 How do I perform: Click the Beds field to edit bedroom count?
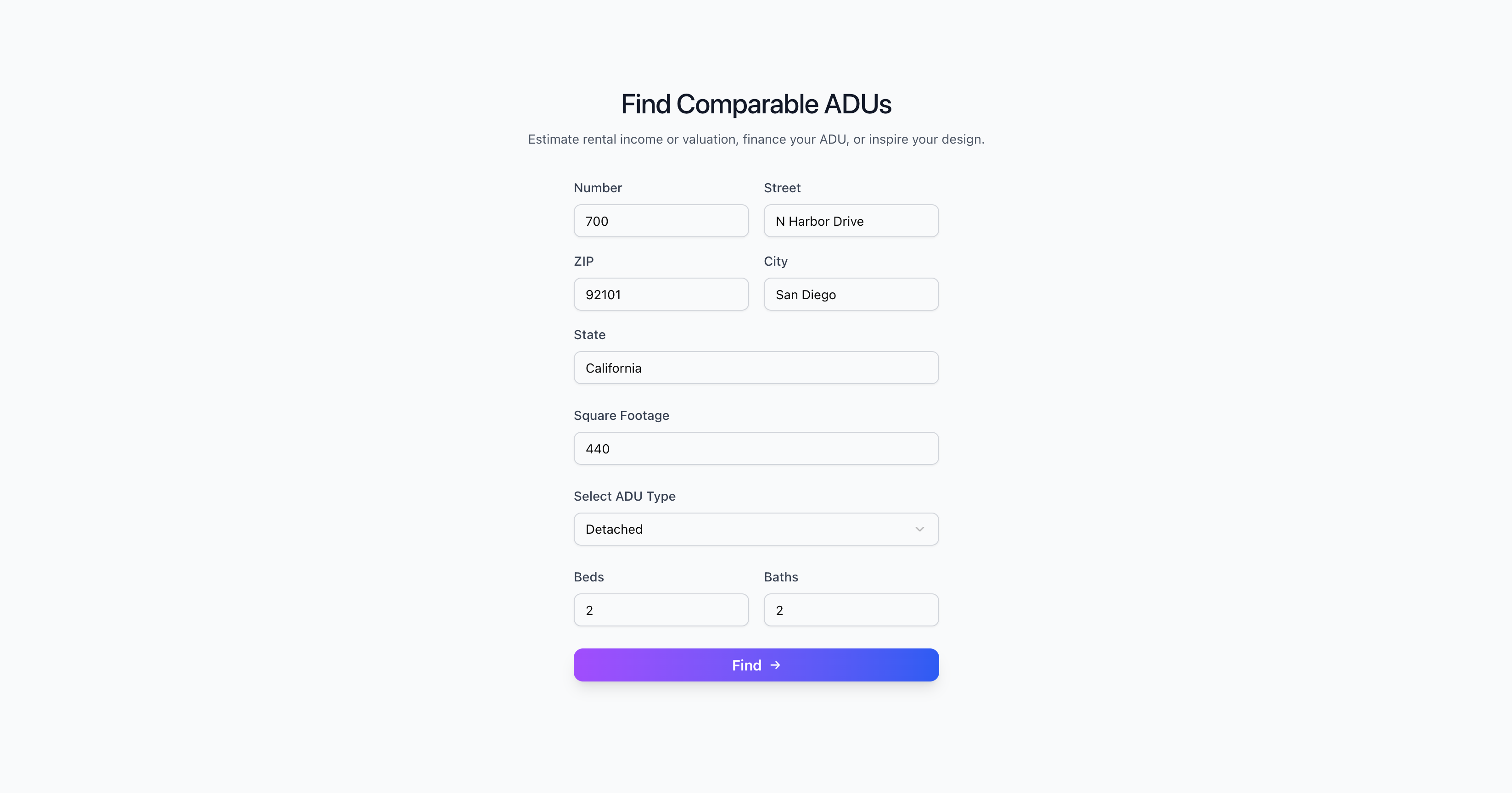tap(661, 610)
